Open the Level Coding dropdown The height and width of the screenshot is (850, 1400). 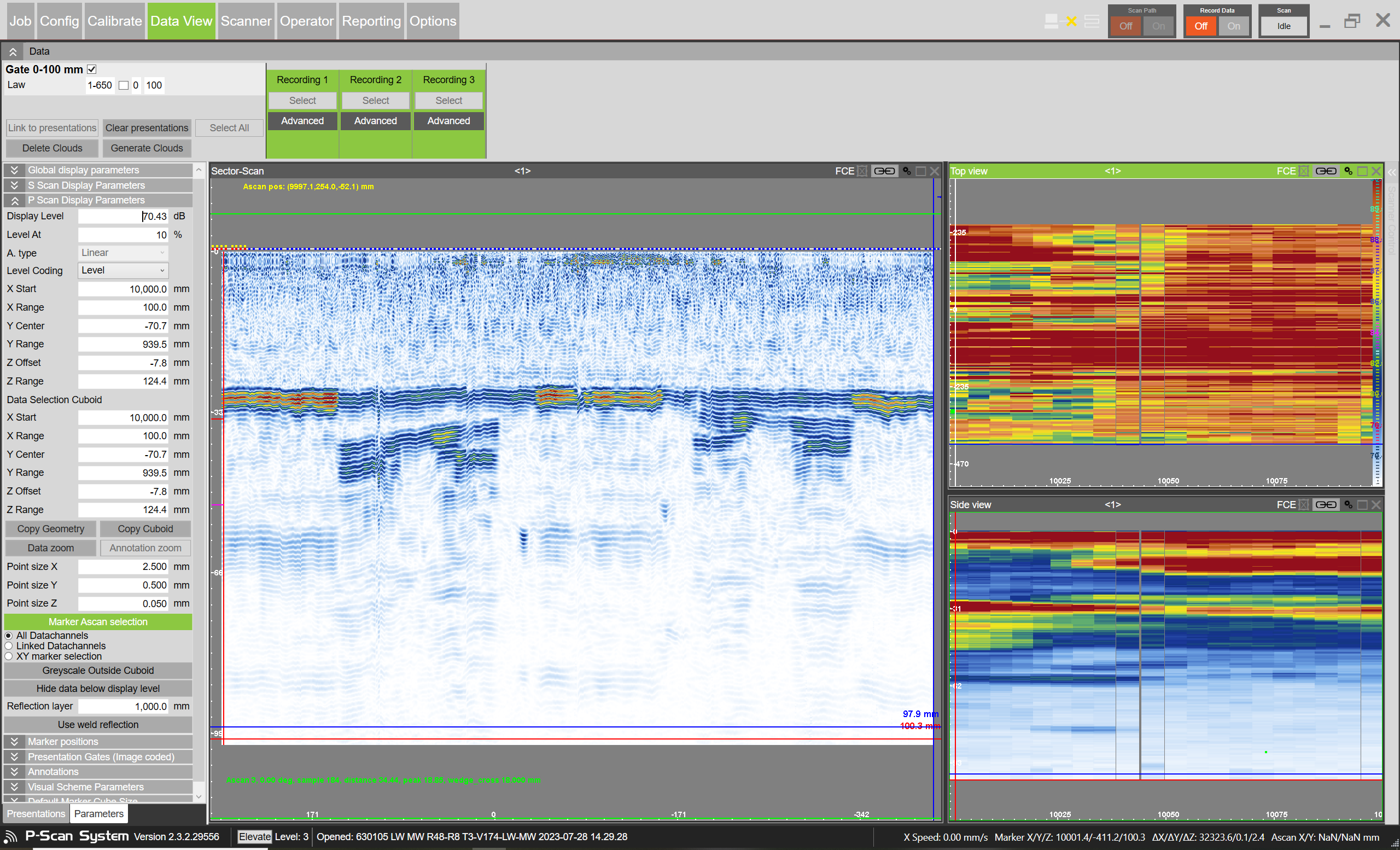[122, 270]
